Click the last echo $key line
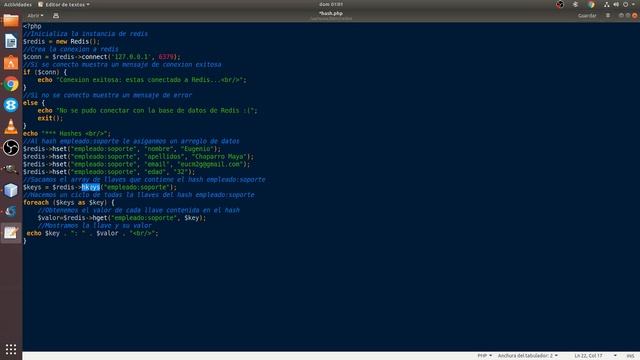This screenshot has width=640, height=360. (x=92, y=233)
